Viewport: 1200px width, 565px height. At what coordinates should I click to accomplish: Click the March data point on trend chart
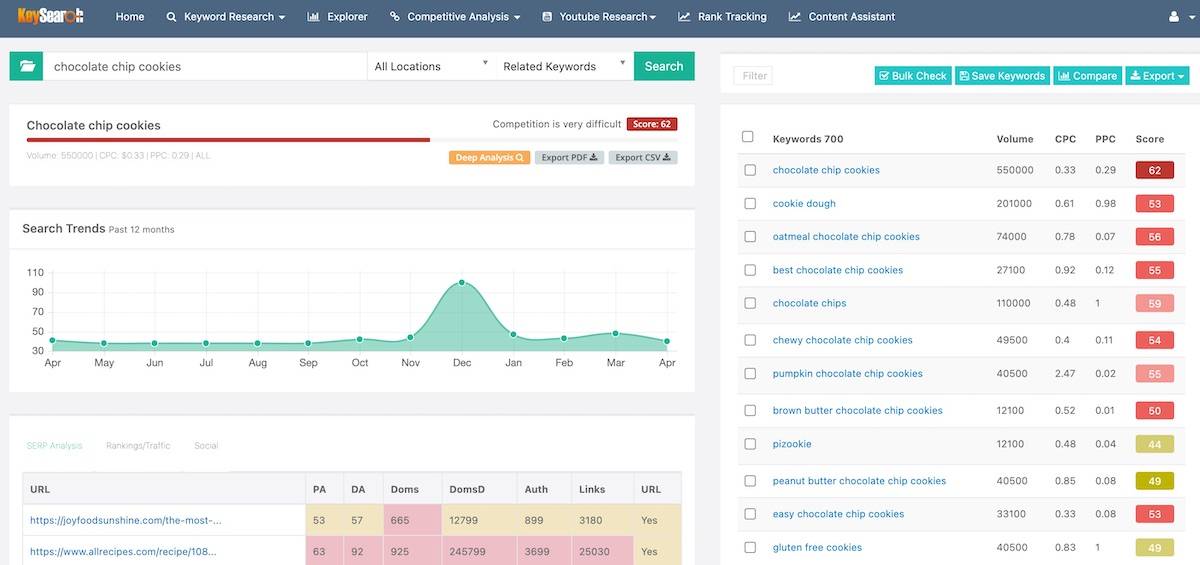(x=615, y=333)
